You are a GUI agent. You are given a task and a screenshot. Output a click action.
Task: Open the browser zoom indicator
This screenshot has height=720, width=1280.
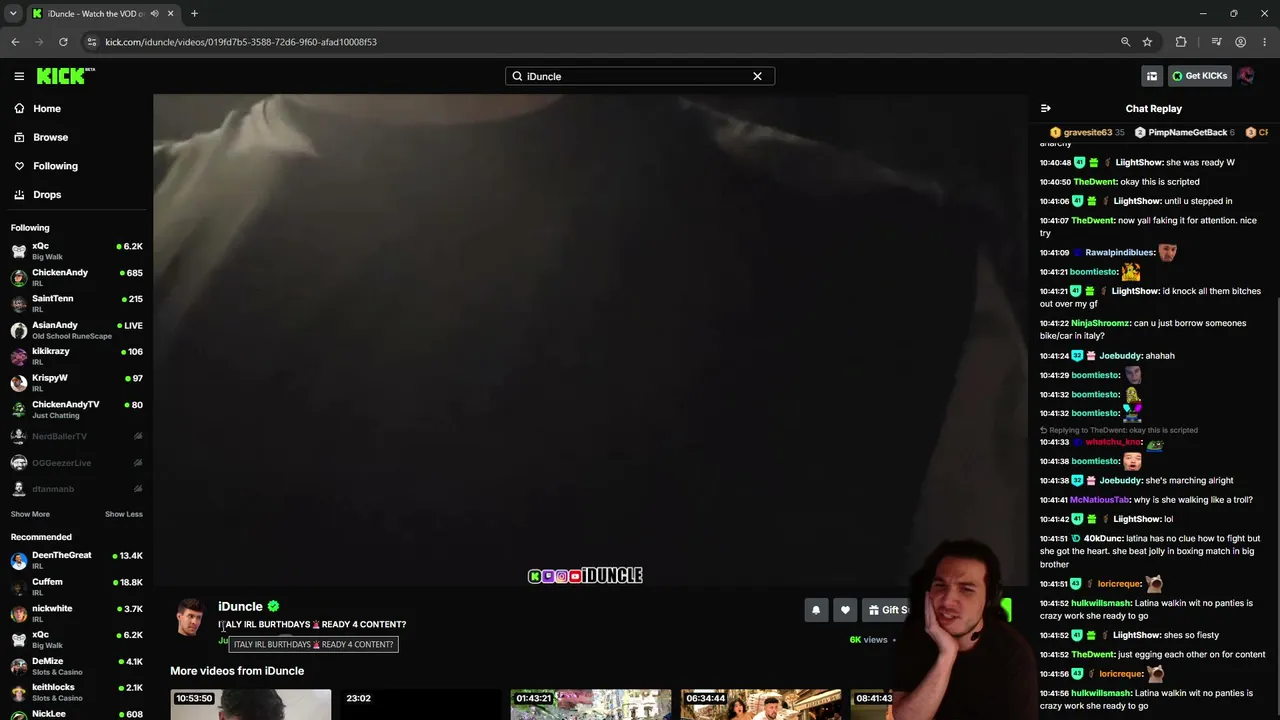point(1125,42)
